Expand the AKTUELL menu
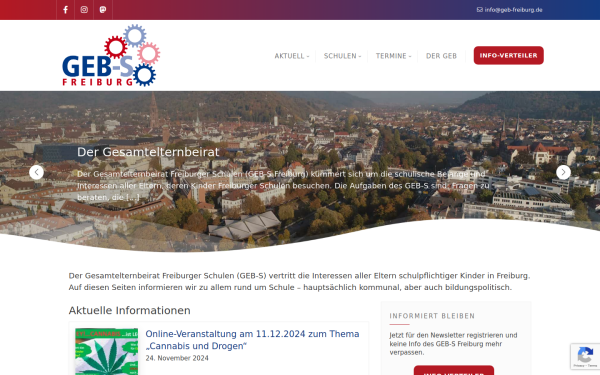The height and width of the screenshot is (375, 600). click(292, 56)
